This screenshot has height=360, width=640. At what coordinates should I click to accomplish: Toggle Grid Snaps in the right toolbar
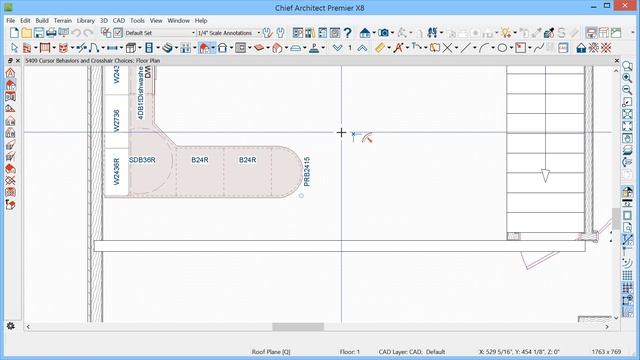tap(627, 288)
